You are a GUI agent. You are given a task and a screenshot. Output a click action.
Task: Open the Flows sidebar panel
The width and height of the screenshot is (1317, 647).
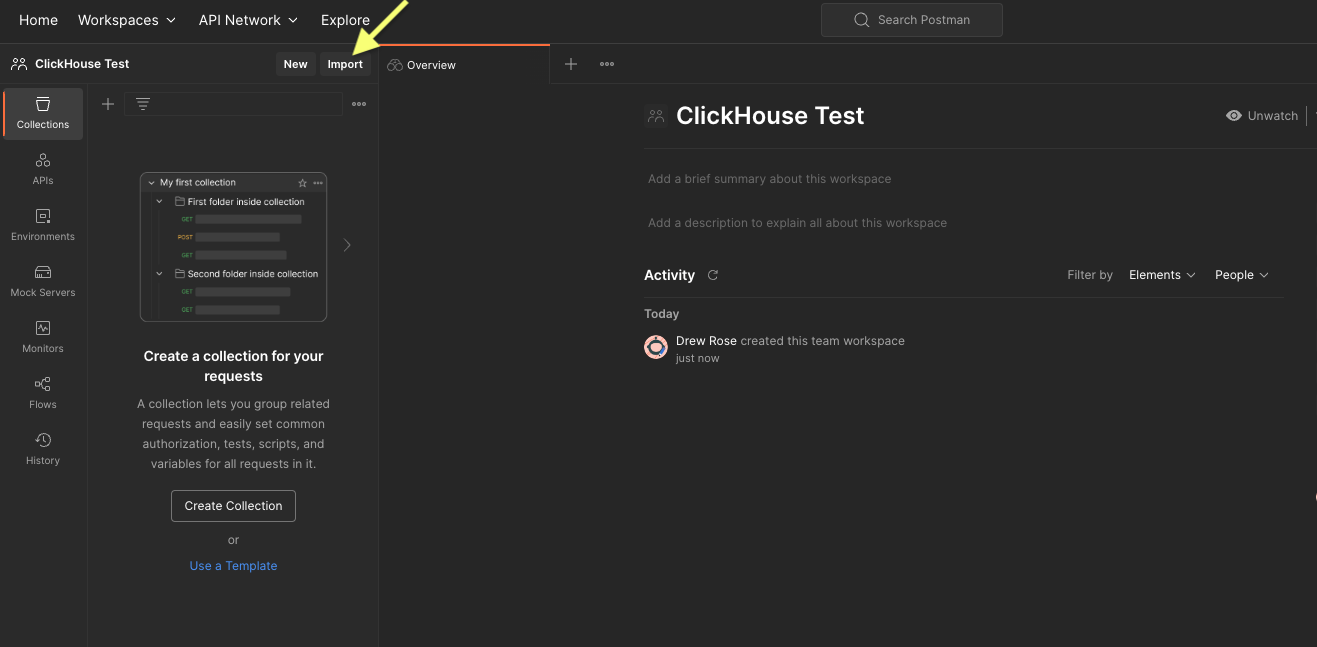[43, 392]
